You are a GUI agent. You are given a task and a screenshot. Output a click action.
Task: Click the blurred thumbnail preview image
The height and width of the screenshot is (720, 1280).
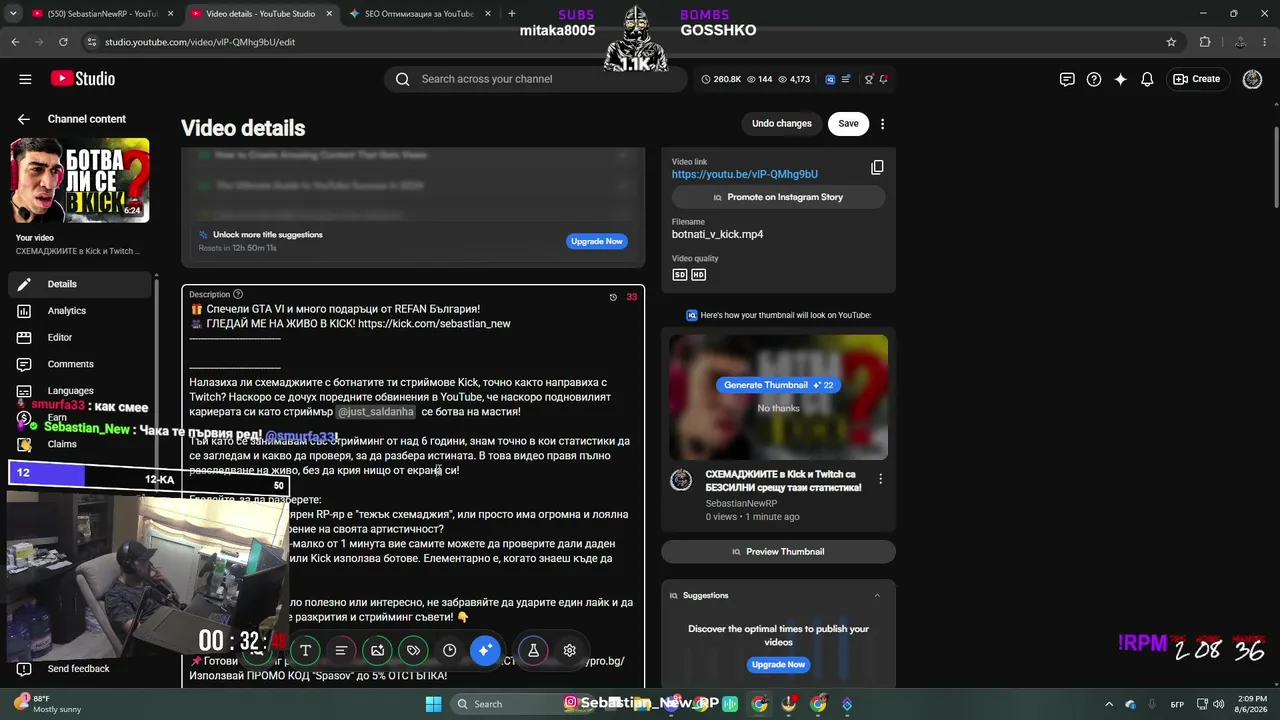(x=778, y=397)
